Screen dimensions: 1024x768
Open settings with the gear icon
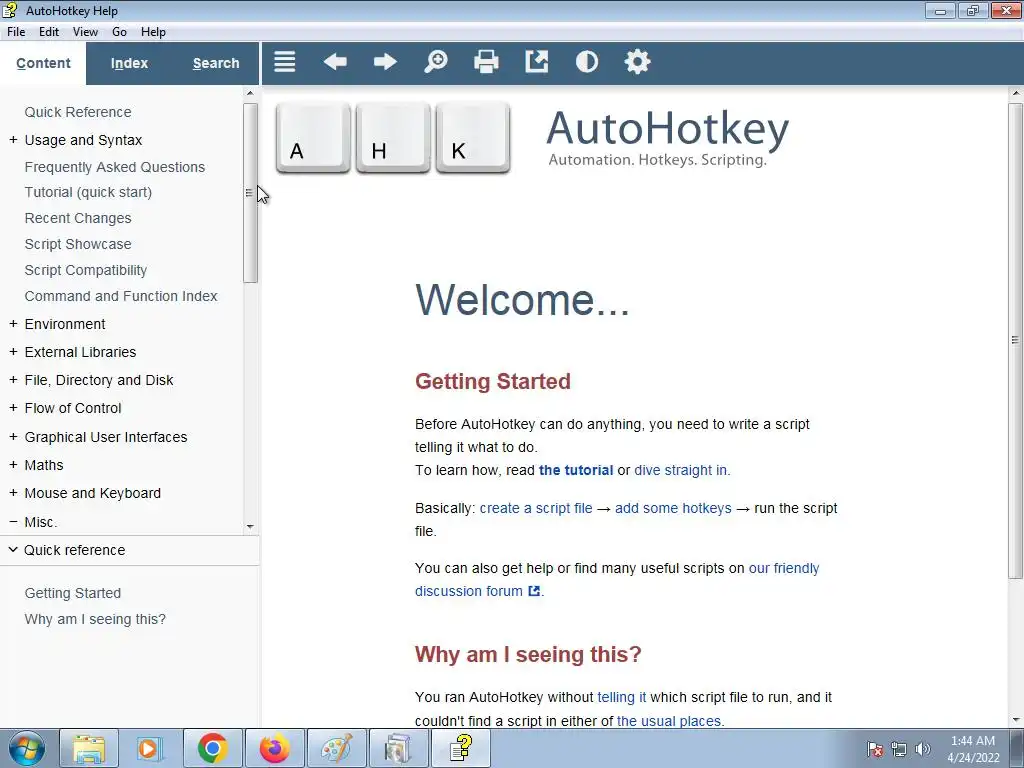point(637,62)
